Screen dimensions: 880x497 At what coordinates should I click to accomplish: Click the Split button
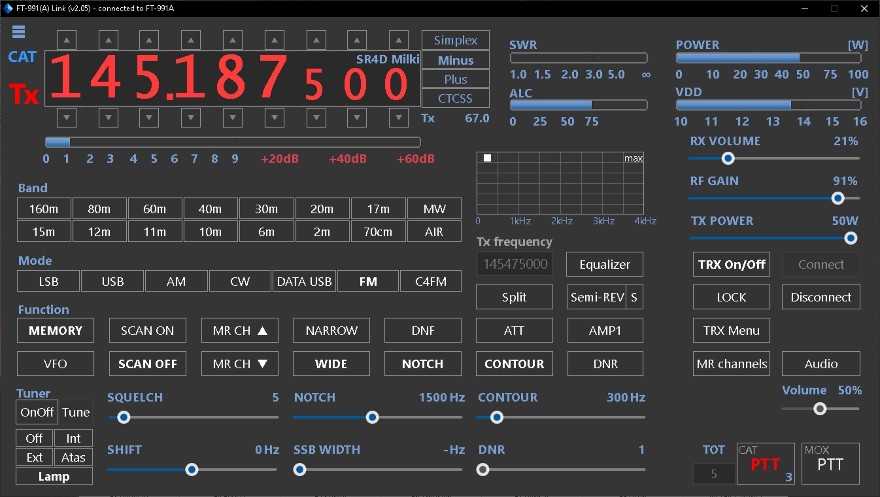(514, 297)
